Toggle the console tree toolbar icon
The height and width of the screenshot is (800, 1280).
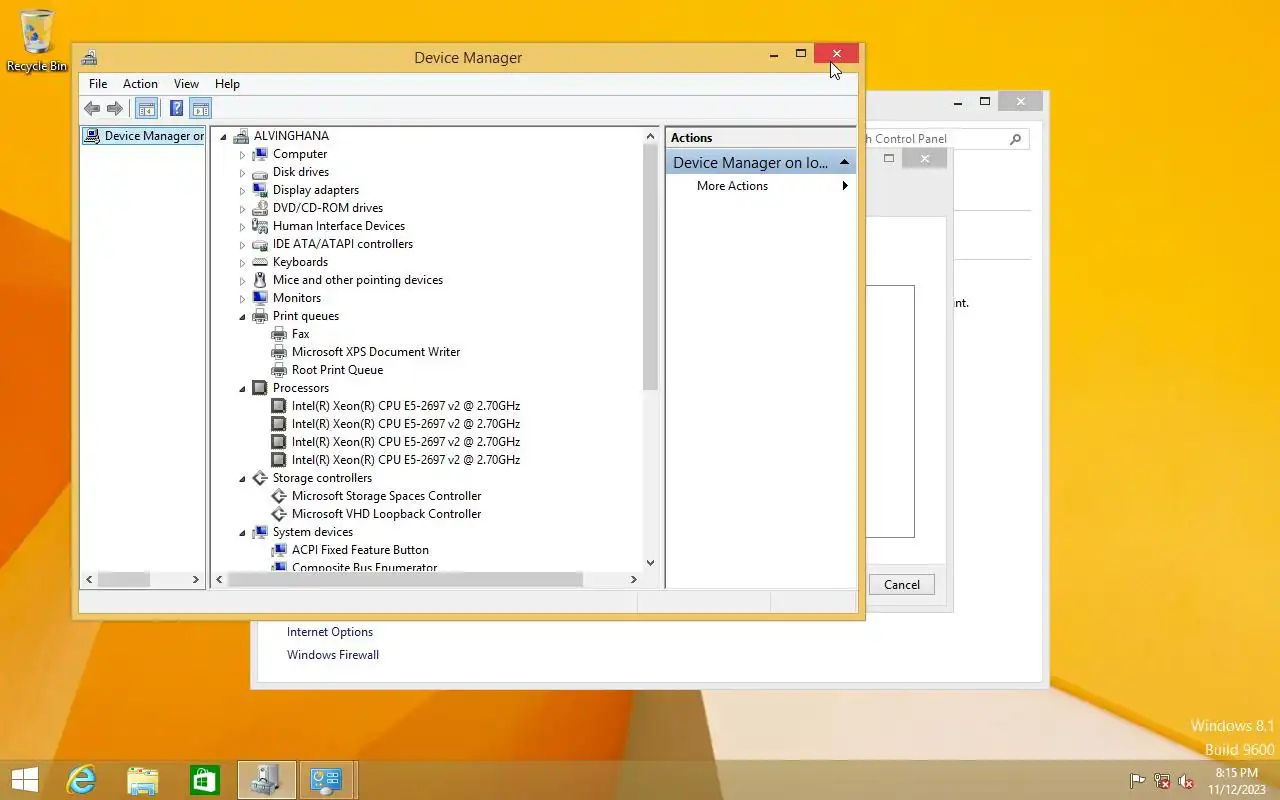point(146,109)
